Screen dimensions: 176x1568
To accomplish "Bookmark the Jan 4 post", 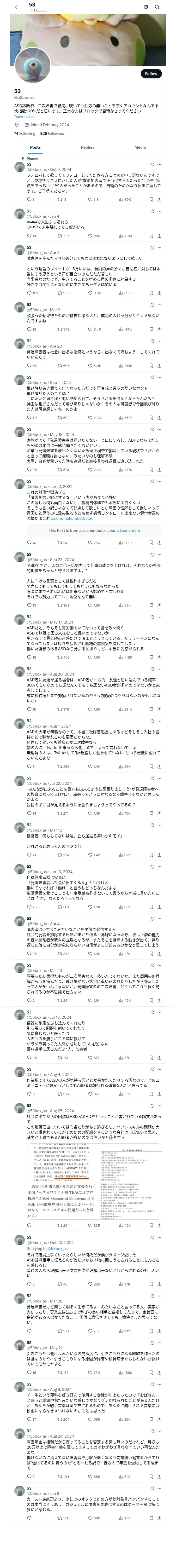I will coord(151,235).
